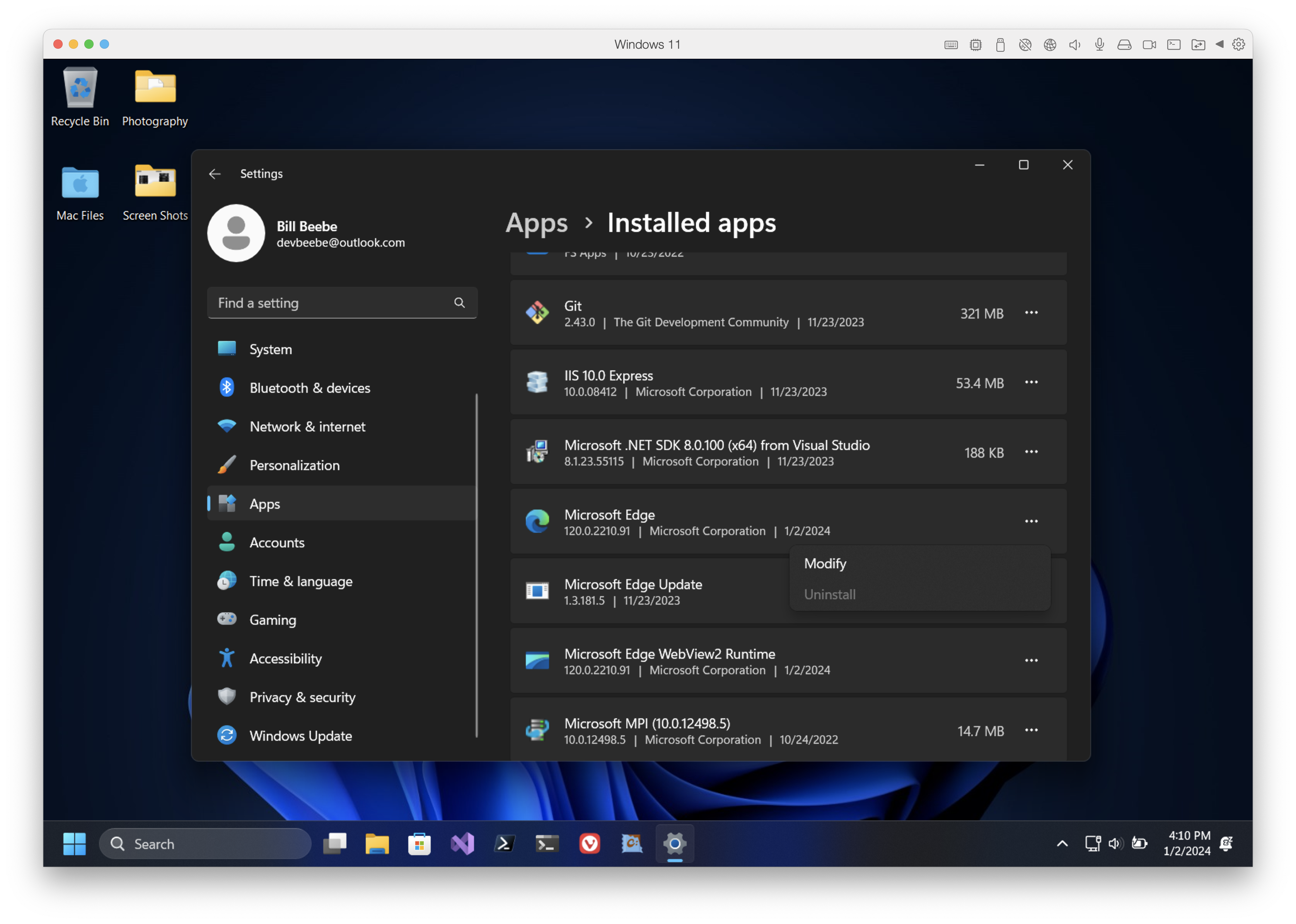Click the search magnifier in Find a setting

[x=460, y=303]
